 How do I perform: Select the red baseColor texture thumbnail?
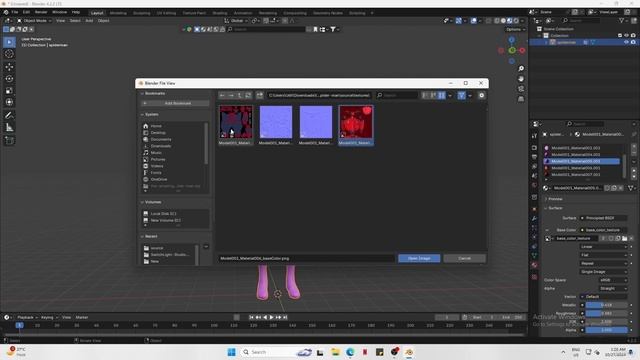tap(356, 125)
